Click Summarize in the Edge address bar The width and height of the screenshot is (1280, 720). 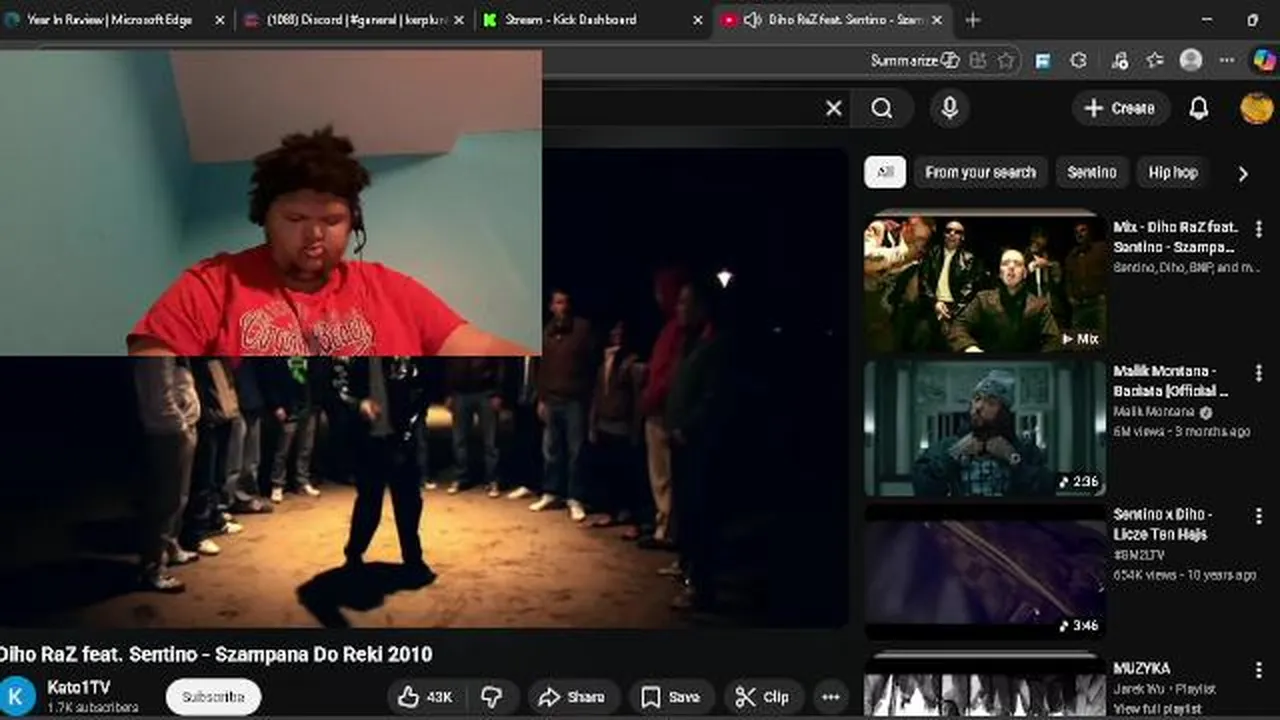914,61
